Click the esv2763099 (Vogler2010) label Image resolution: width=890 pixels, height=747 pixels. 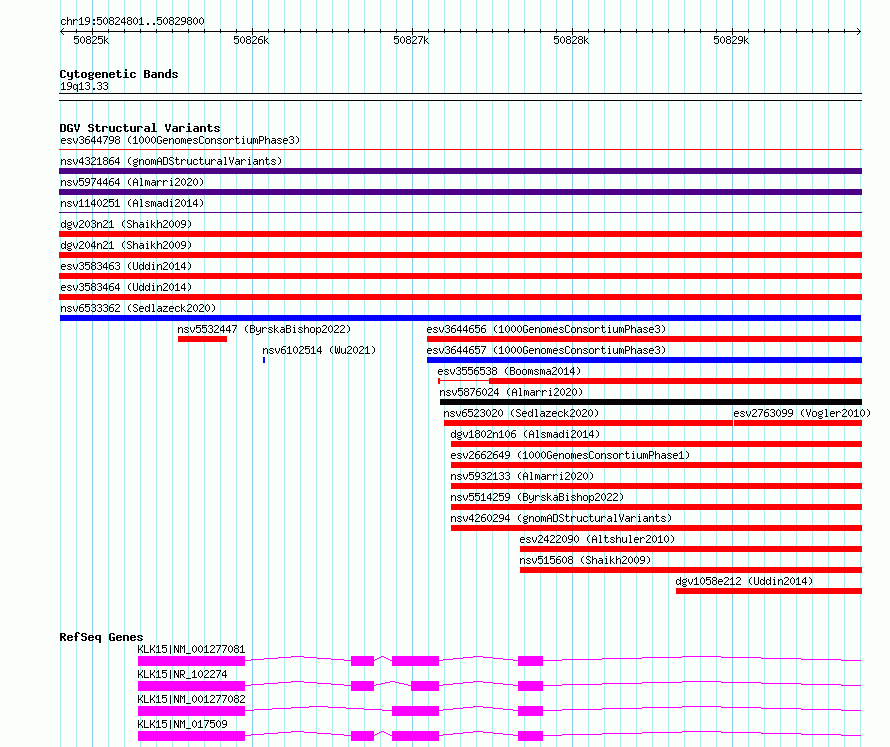tap(802, 413)
